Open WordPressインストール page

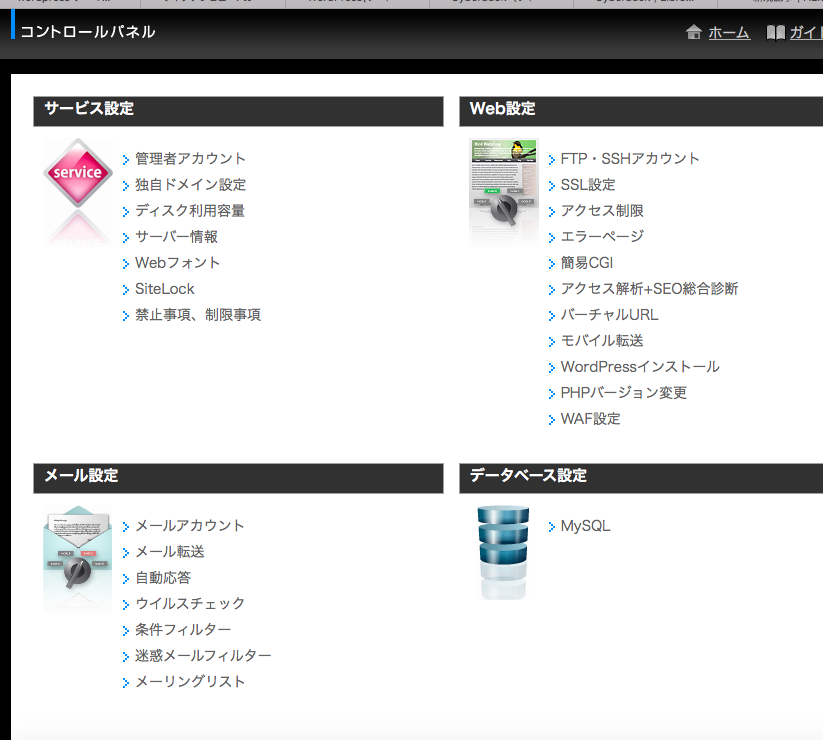pos(639,367)
